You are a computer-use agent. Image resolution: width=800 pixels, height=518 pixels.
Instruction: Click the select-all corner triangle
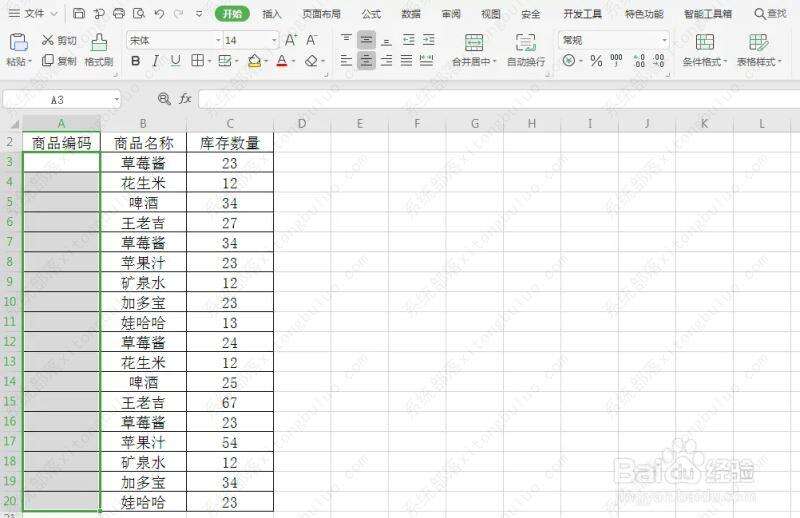(15, 124)
